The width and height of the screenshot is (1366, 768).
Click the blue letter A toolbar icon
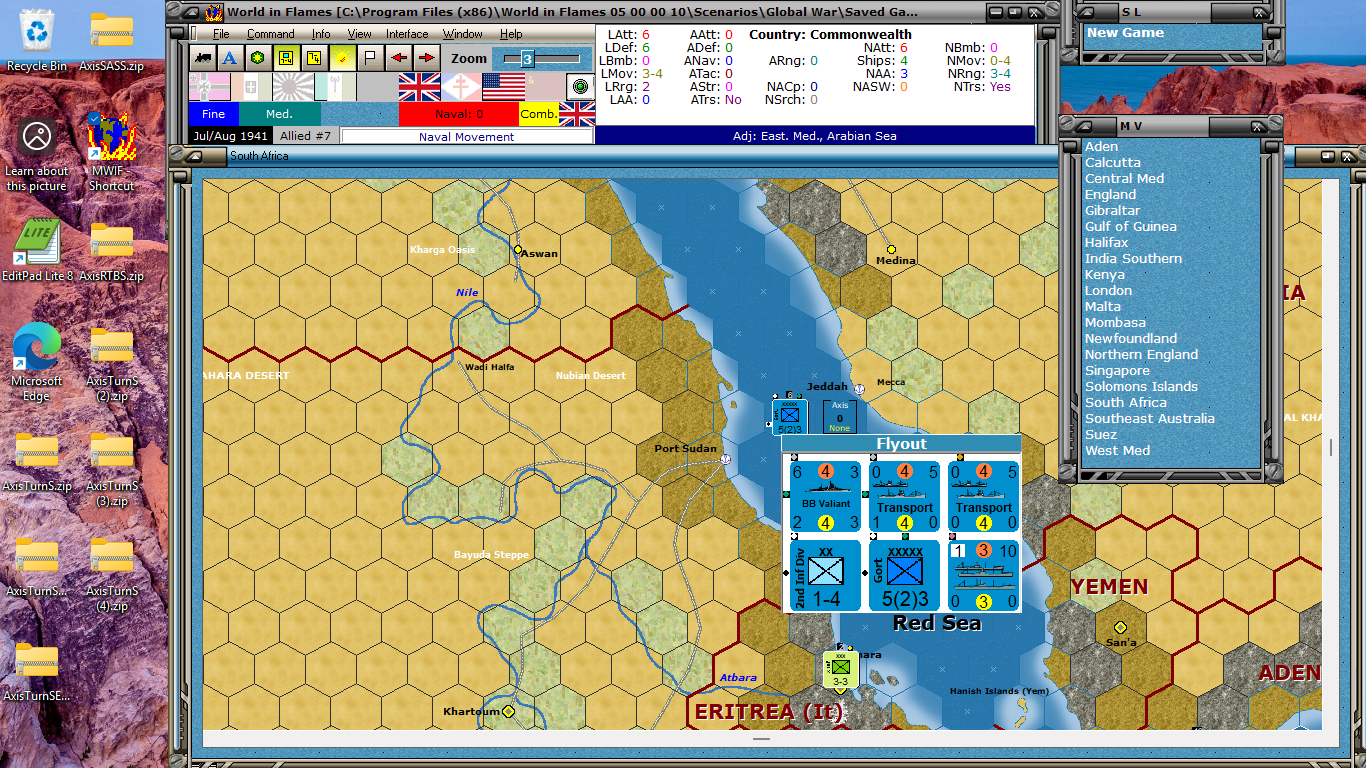[230, 58]
